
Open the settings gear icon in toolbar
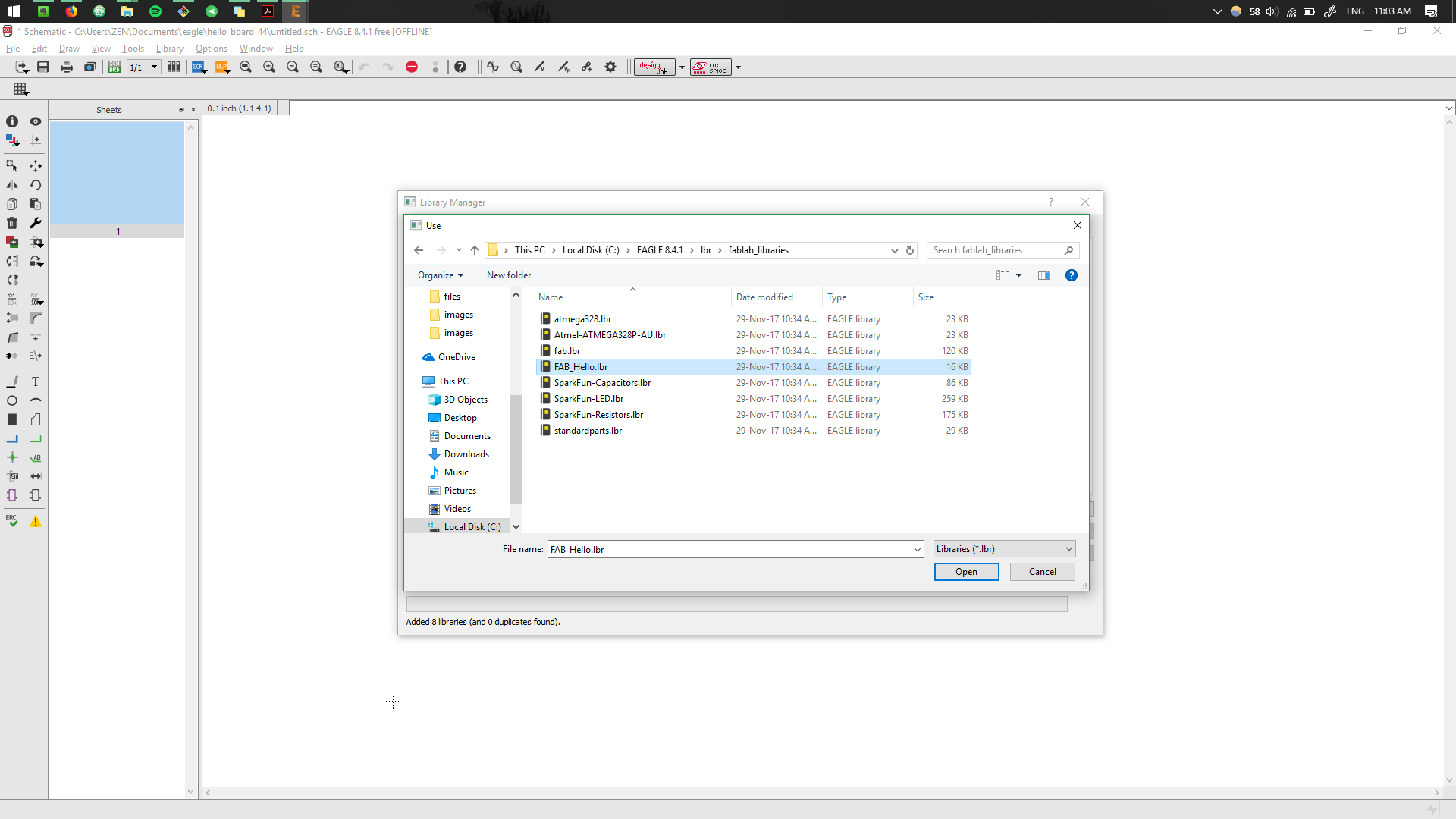coord(610,67)
